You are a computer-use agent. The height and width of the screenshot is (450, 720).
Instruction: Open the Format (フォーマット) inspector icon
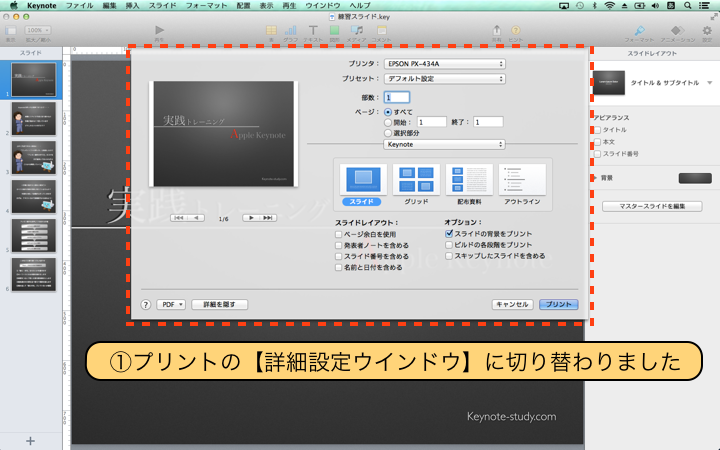pos(639,30)
